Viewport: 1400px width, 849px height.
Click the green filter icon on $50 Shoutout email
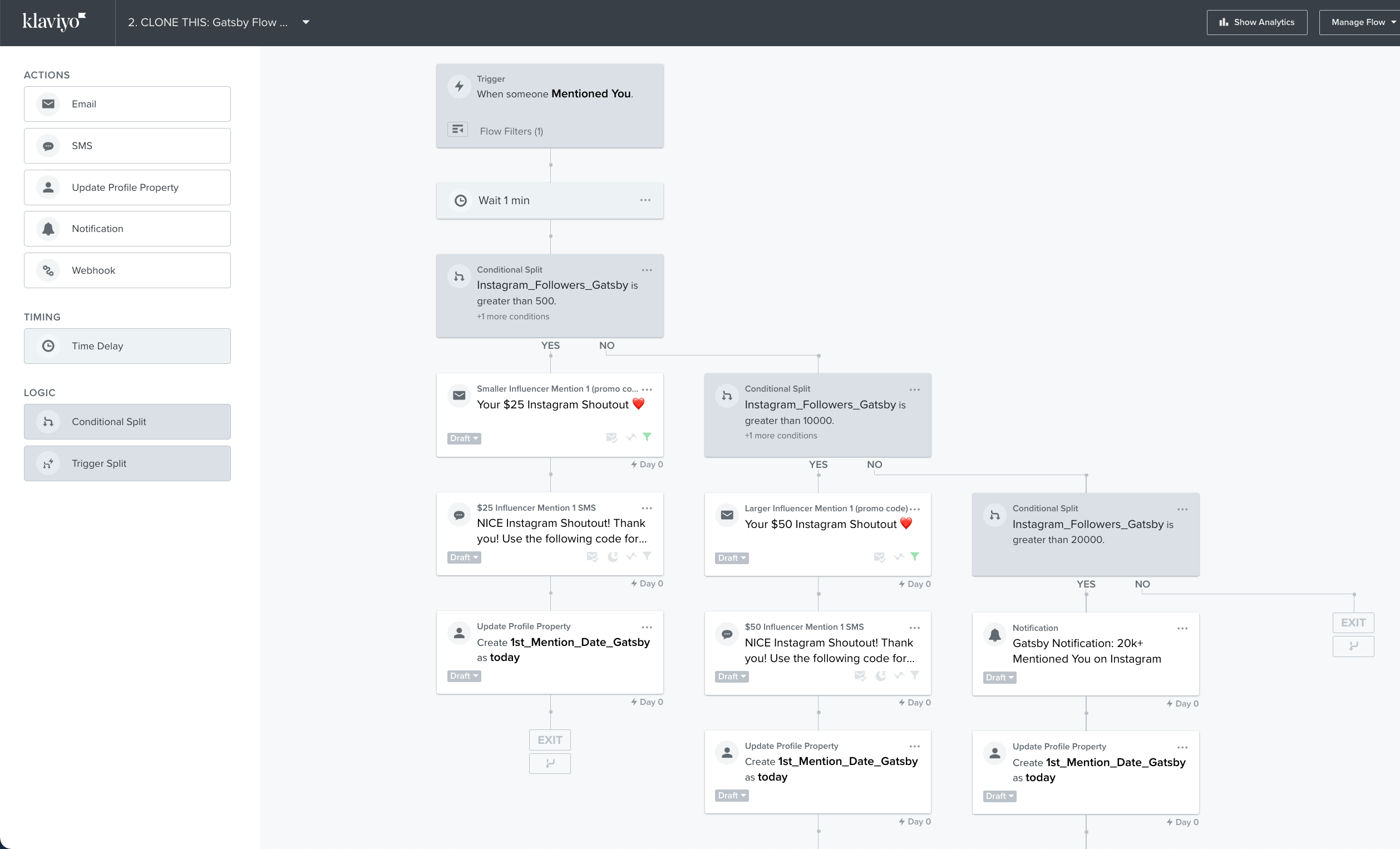(915, 557)
